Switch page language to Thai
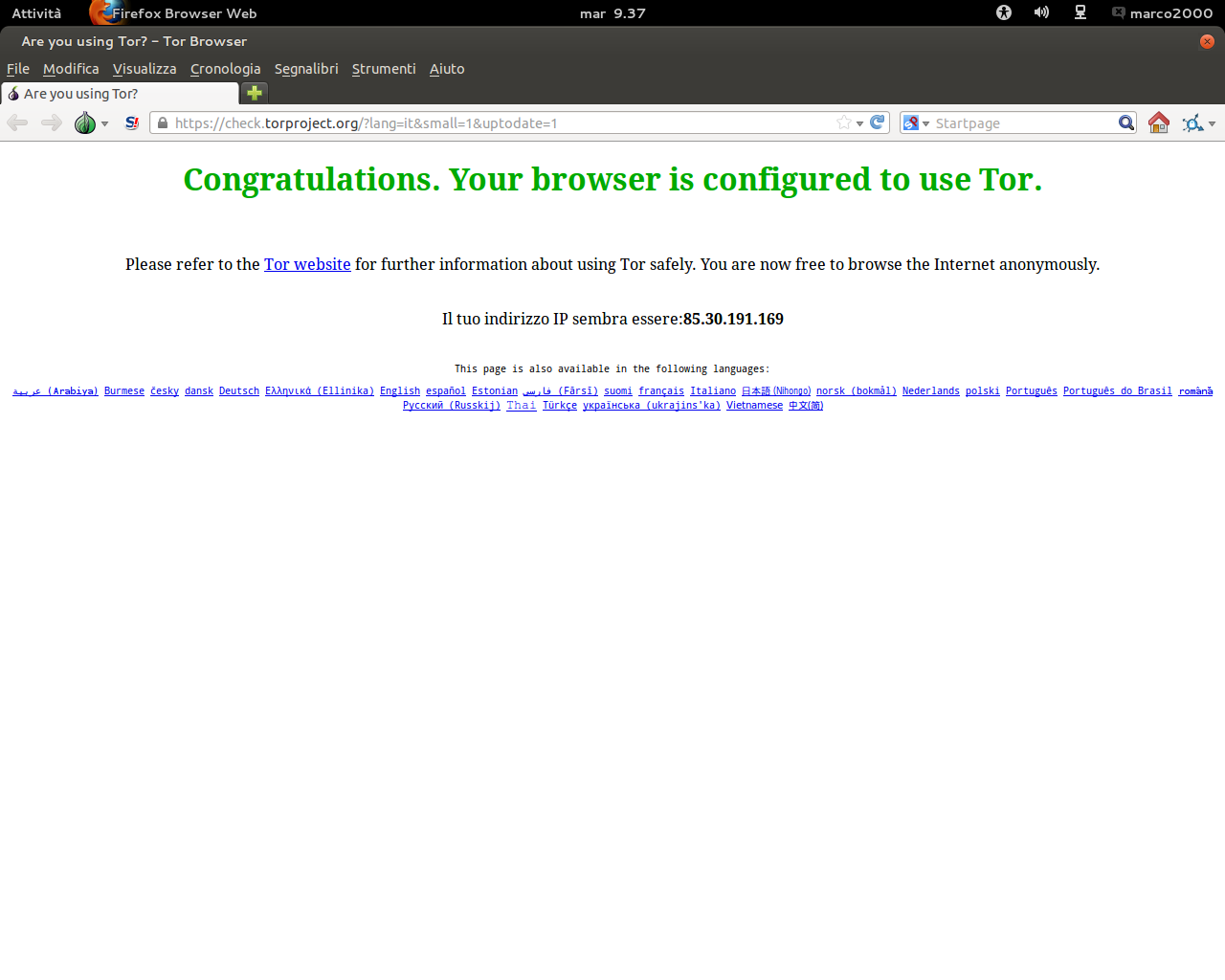Screen dimensions: 1225x980 pyautogui.click(x=522, y=405)
